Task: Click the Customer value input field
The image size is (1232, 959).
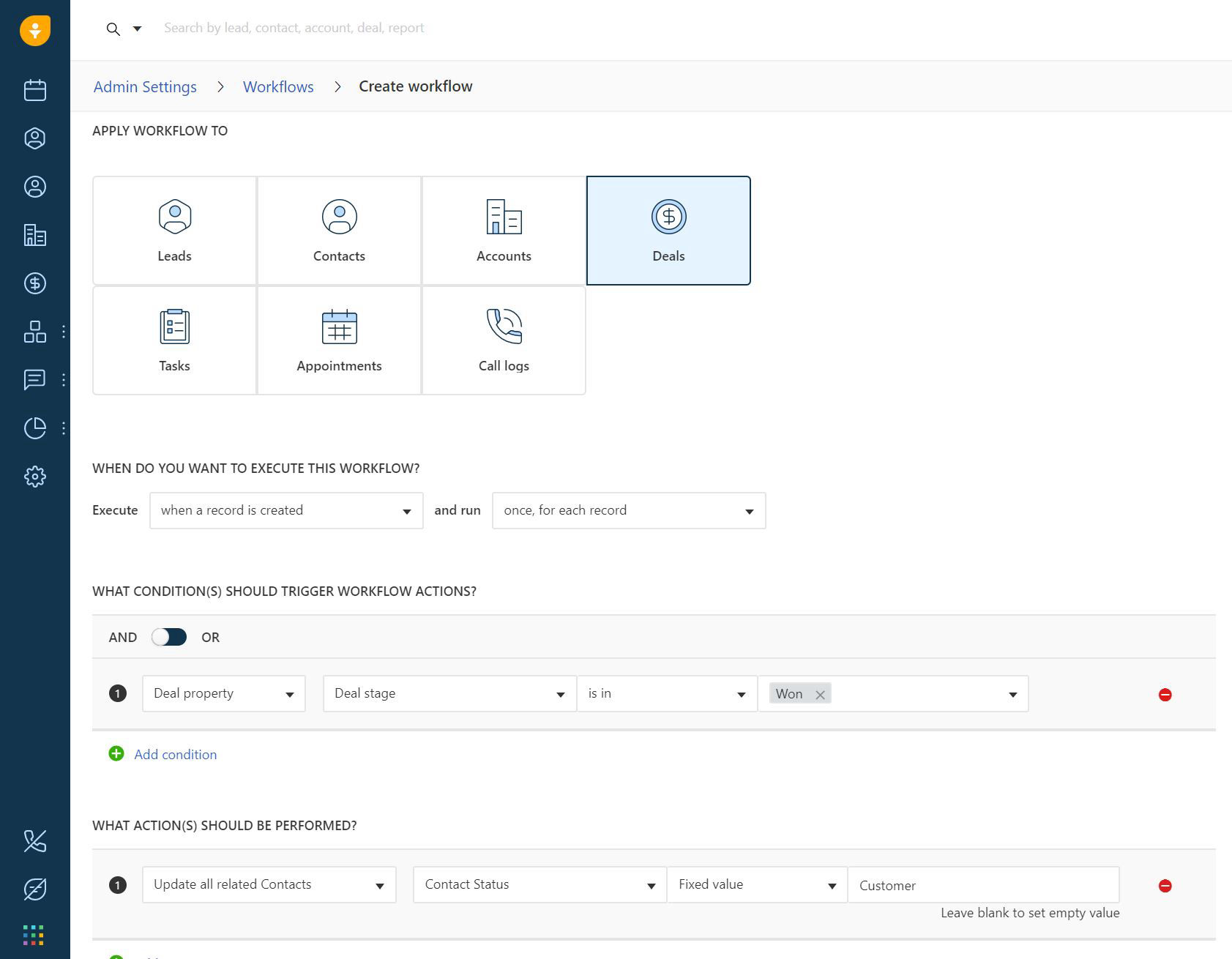Action: 983,885
